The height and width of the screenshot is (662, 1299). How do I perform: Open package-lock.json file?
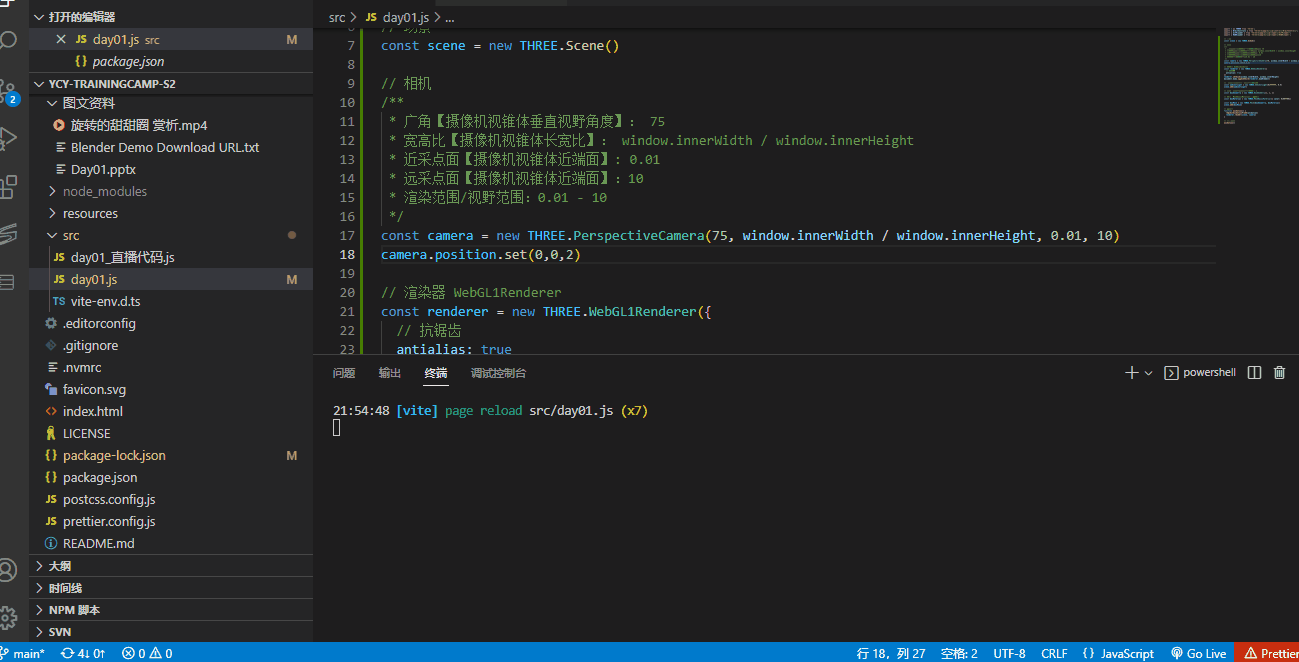[x=171, y=455]
